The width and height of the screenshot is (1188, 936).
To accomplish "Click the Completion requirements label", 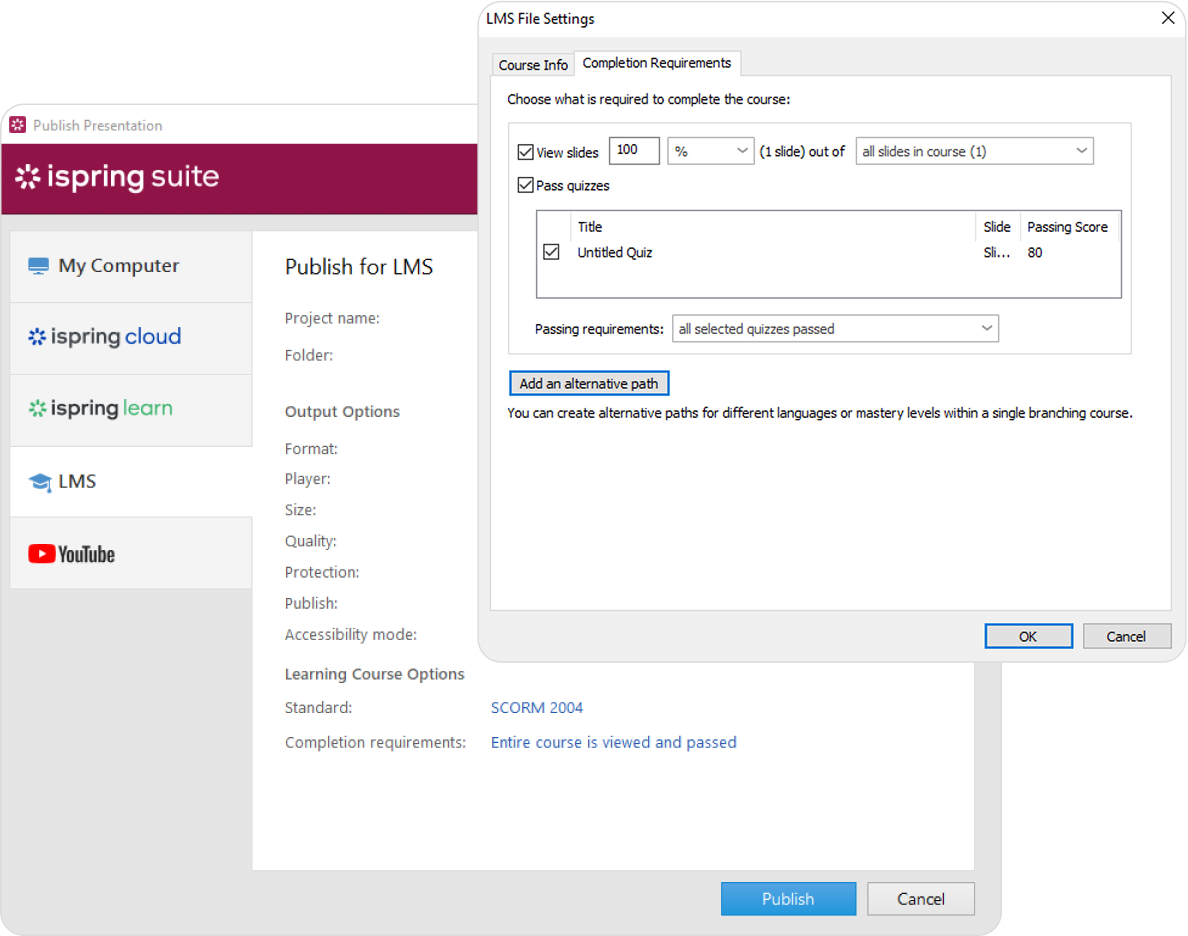I will (x=375, y=743).
